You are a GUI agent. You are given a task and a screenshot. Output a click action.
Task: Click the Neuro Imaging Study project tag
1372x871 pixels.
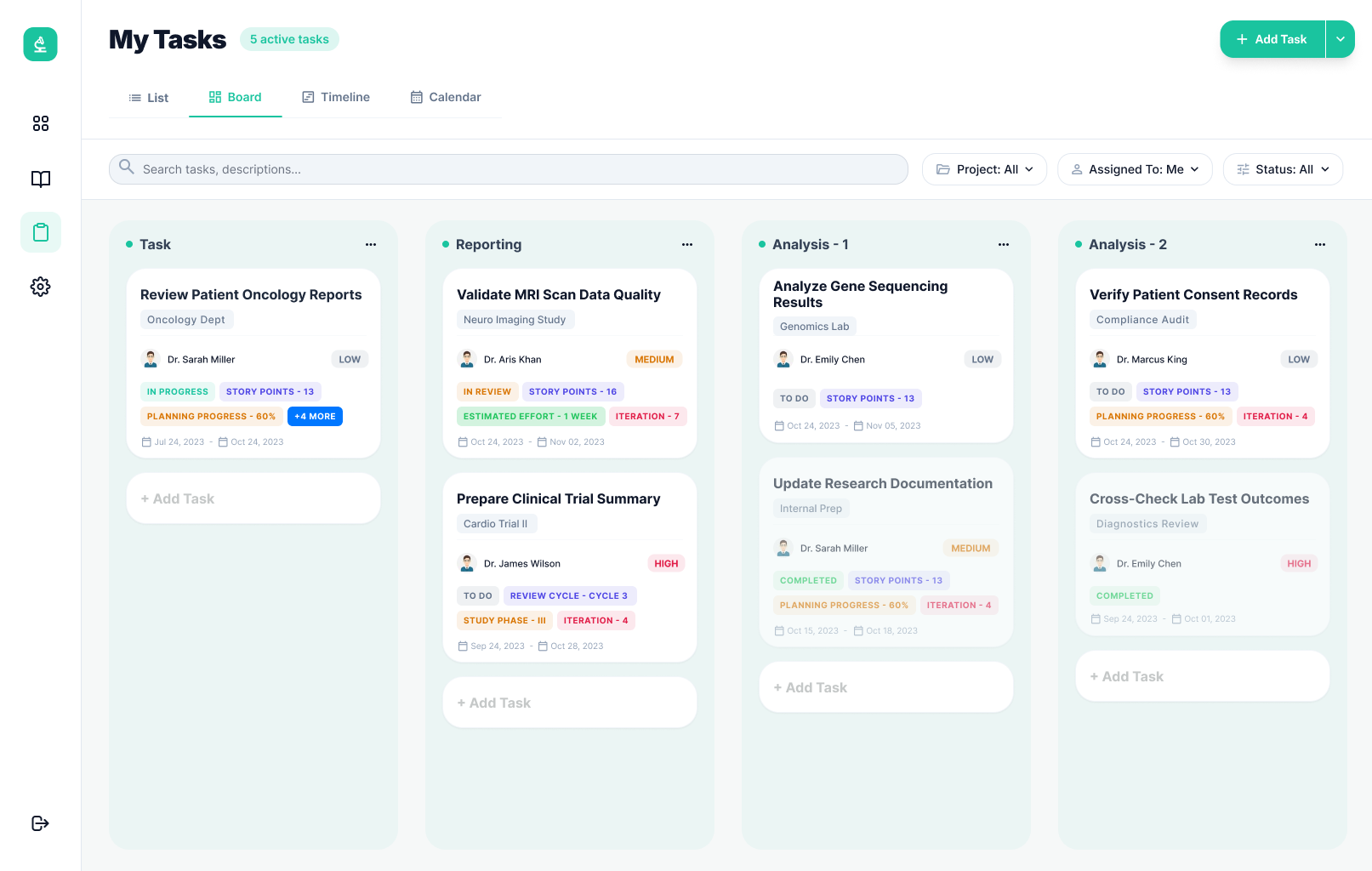(x=515, y=320)
